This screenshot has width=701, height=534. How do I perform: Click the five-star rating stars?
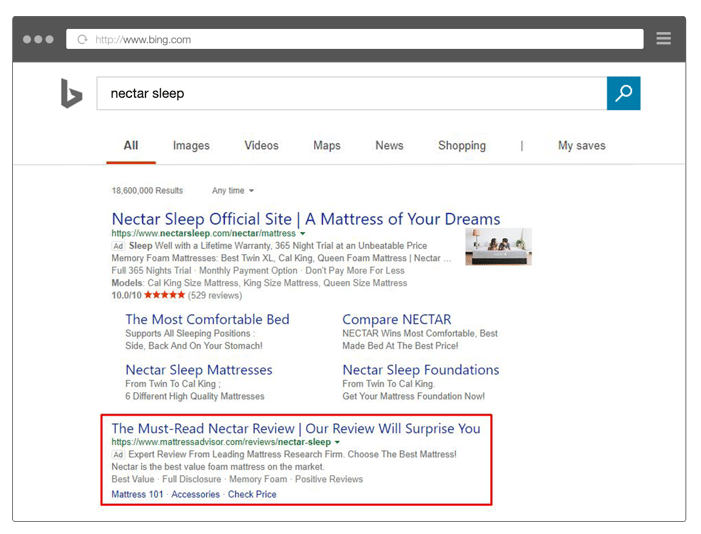[x=165, y=295]
